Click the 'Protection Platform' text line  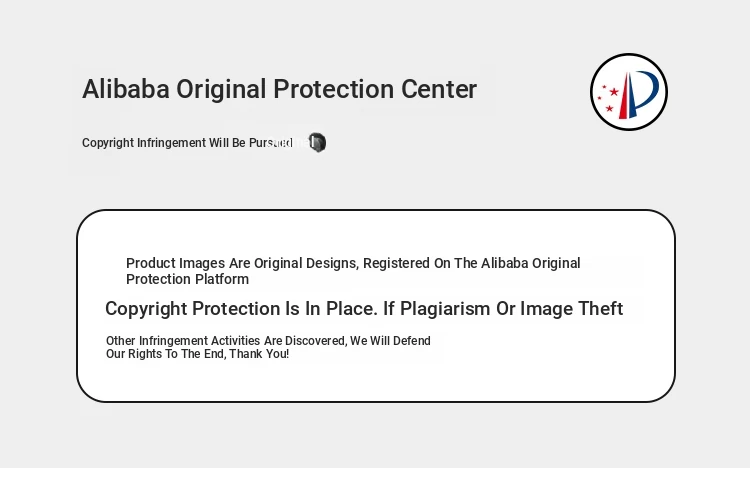[187, 279]
